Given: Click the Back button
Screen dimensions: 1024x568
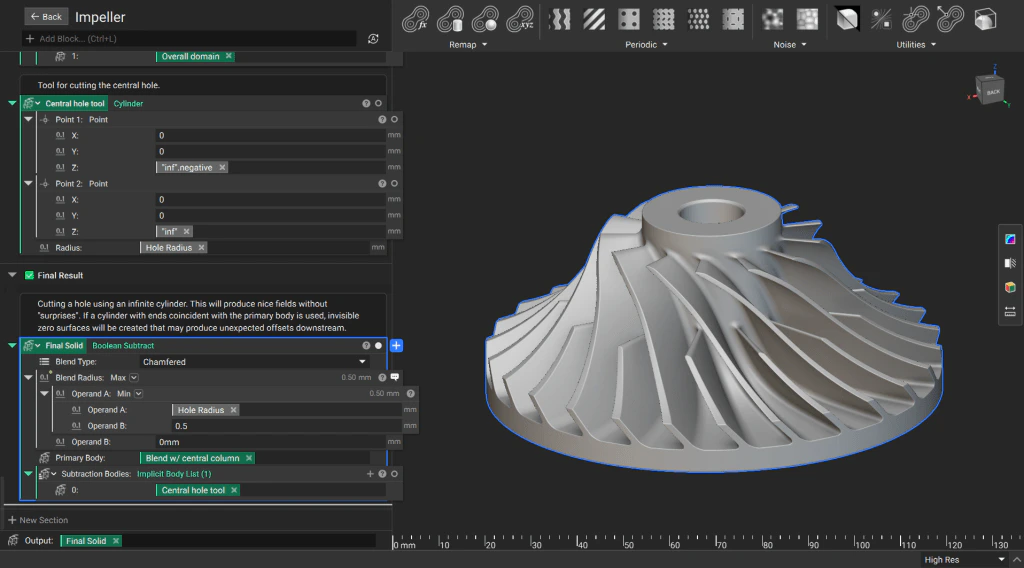Looking at the screenshot, I should click(46, 16).
